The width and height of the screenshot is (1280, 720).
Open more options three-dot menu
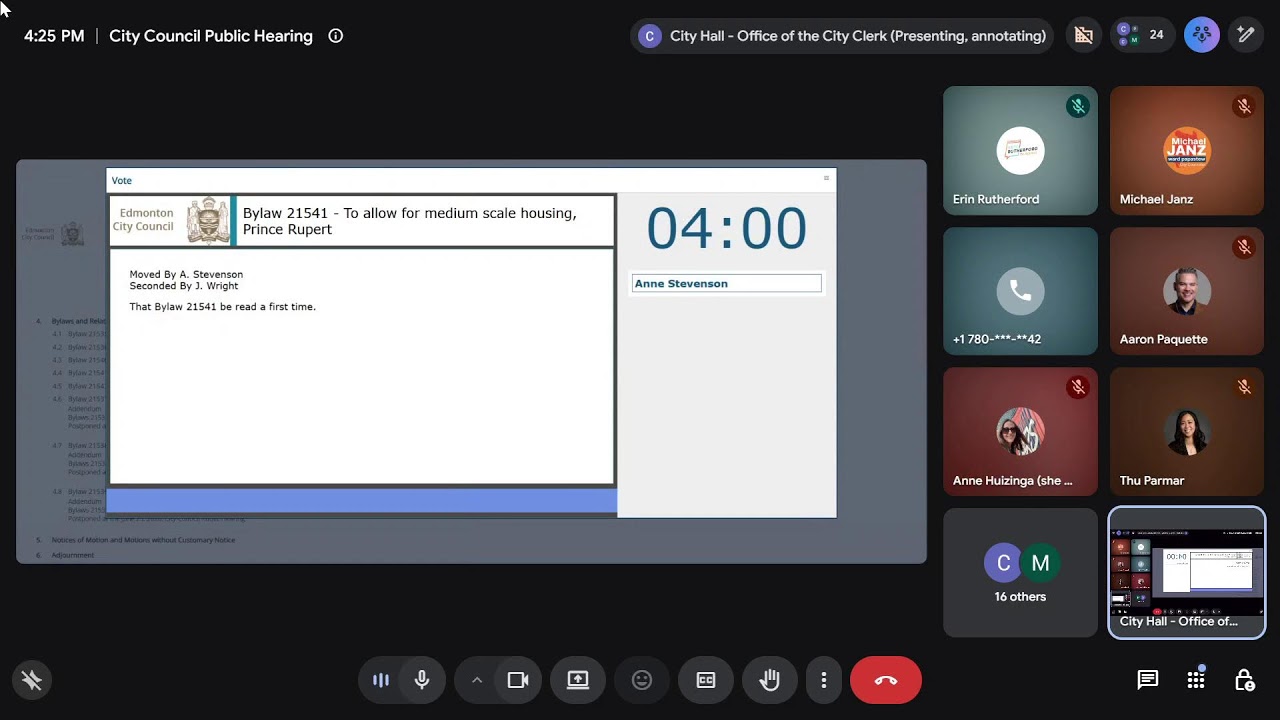tap(824, 680)
